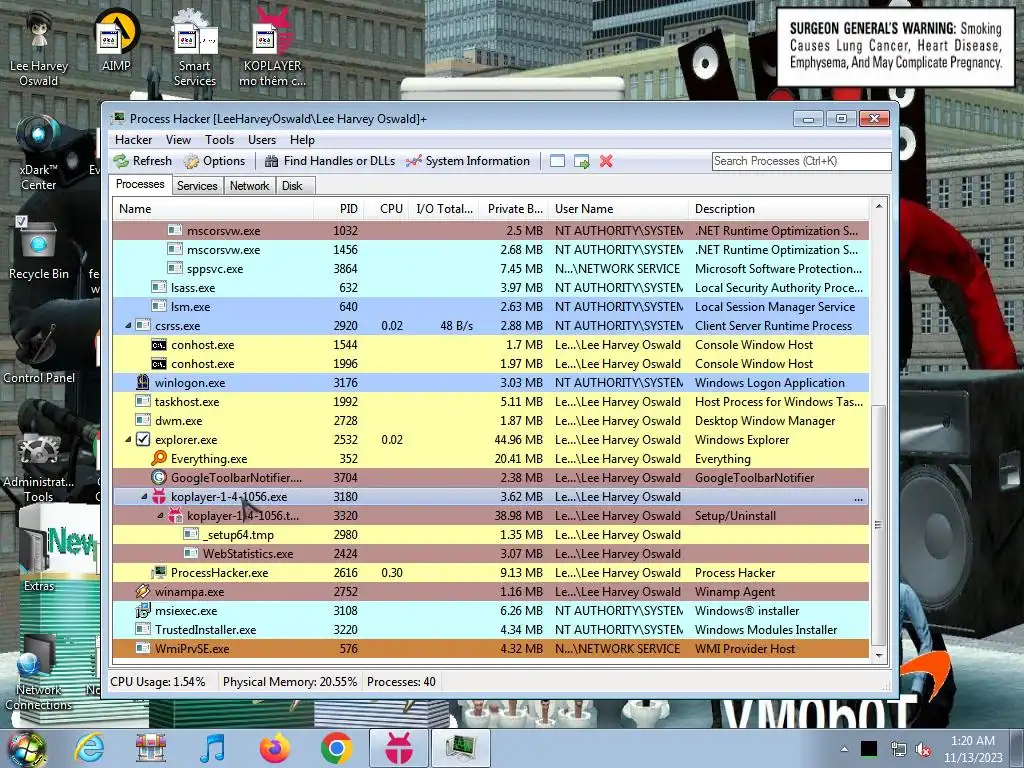Open the Hacker menu
The width and height of the screenshot is (1024, 768).
(133, 140)
